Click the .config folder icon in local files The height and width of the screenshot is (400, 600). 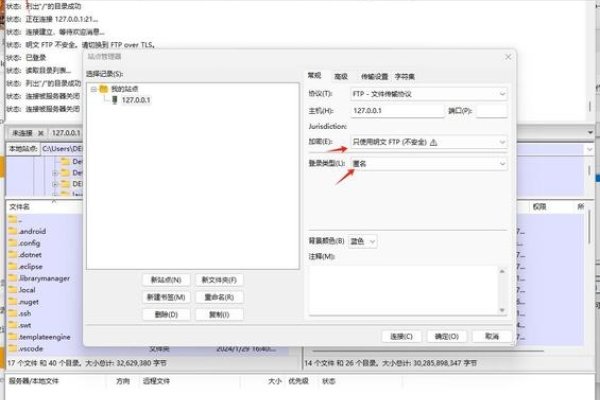13,243
